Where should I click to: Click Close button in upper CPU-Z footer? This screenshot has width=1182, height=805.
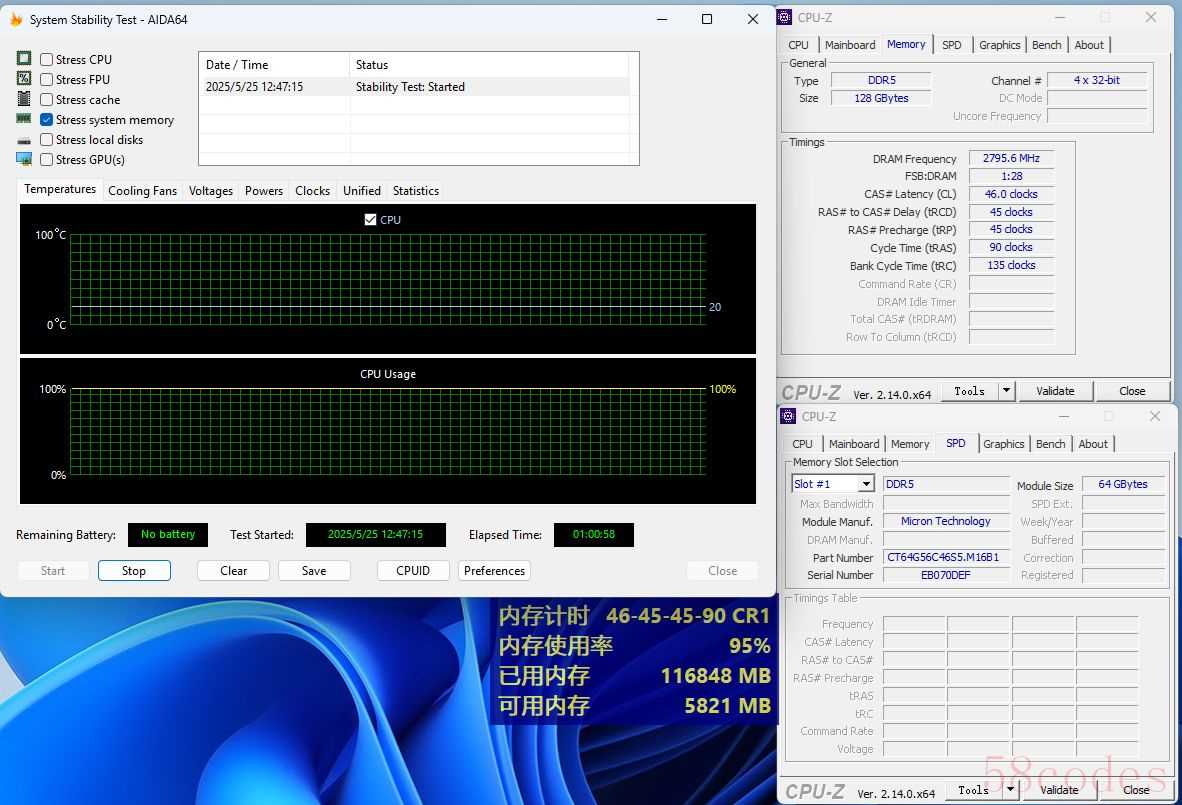coord(1131,390)
